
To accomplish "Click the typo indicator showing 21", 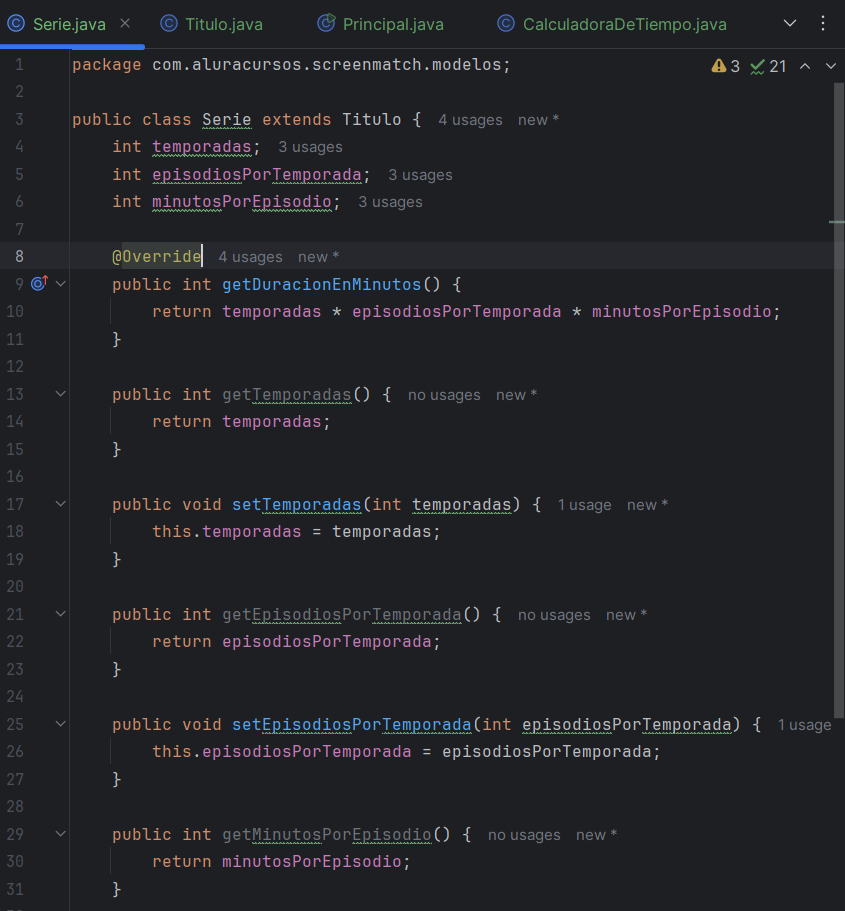I will pos(768,66).
